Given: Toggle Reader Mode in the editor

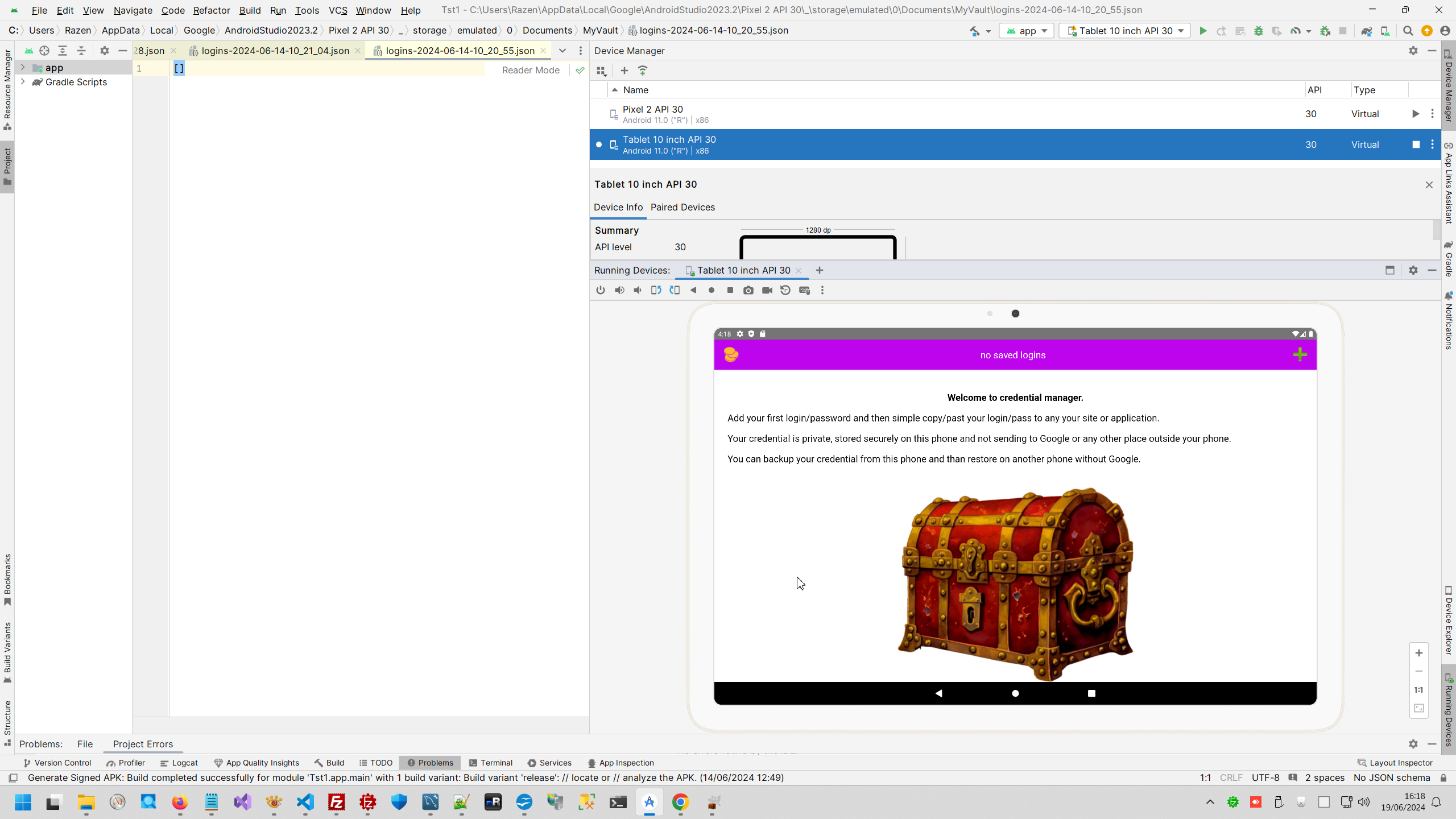Looking at the screenshot, I should [531, 70].
